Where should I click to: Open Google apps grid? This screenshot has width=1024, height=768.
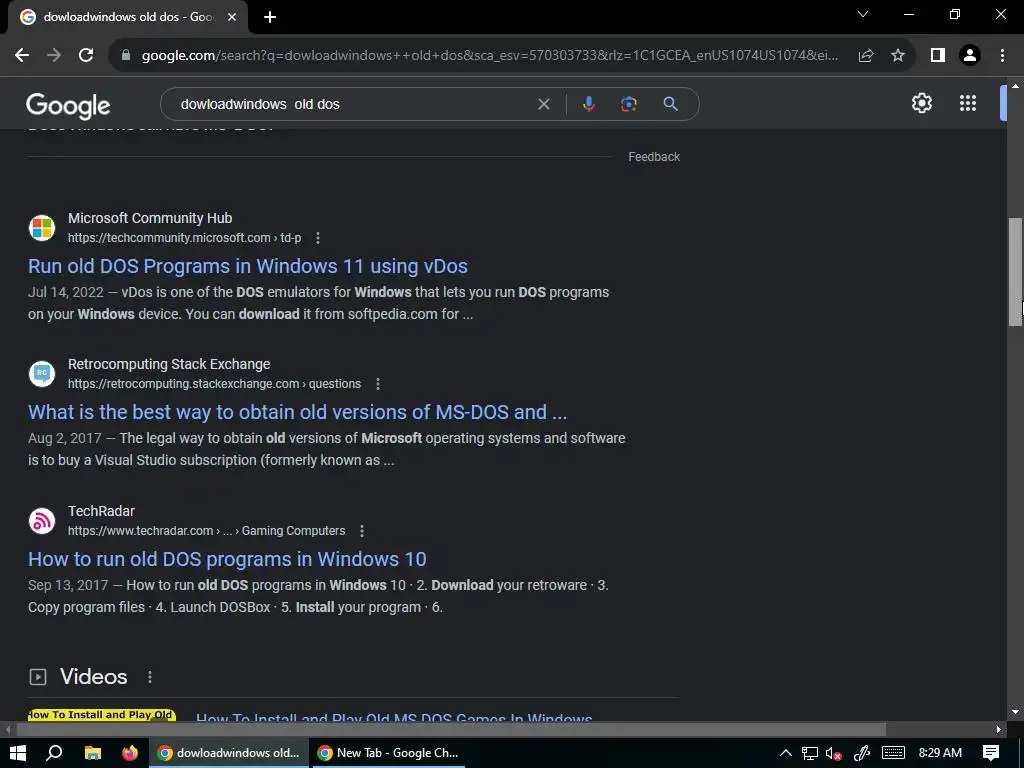tap(968, 103)
